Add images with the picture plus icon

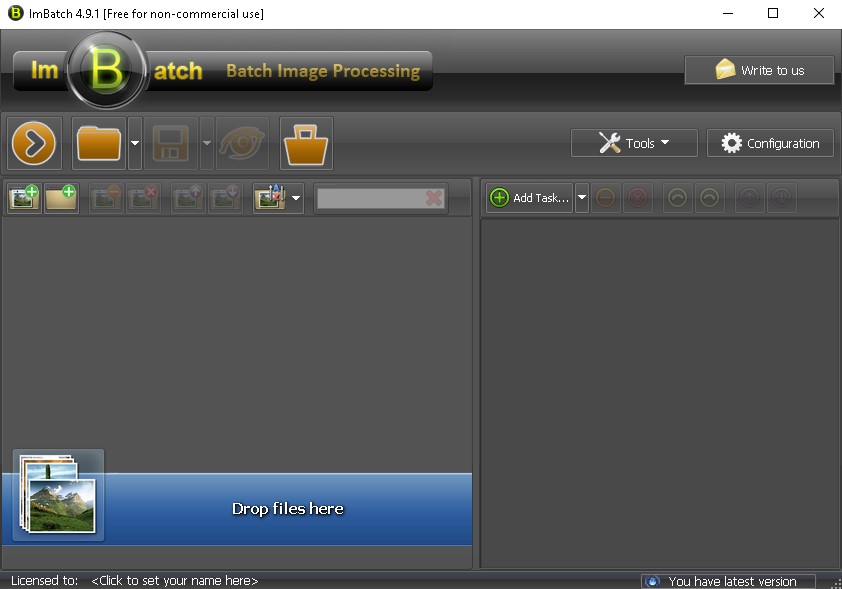tap(24, 198)
